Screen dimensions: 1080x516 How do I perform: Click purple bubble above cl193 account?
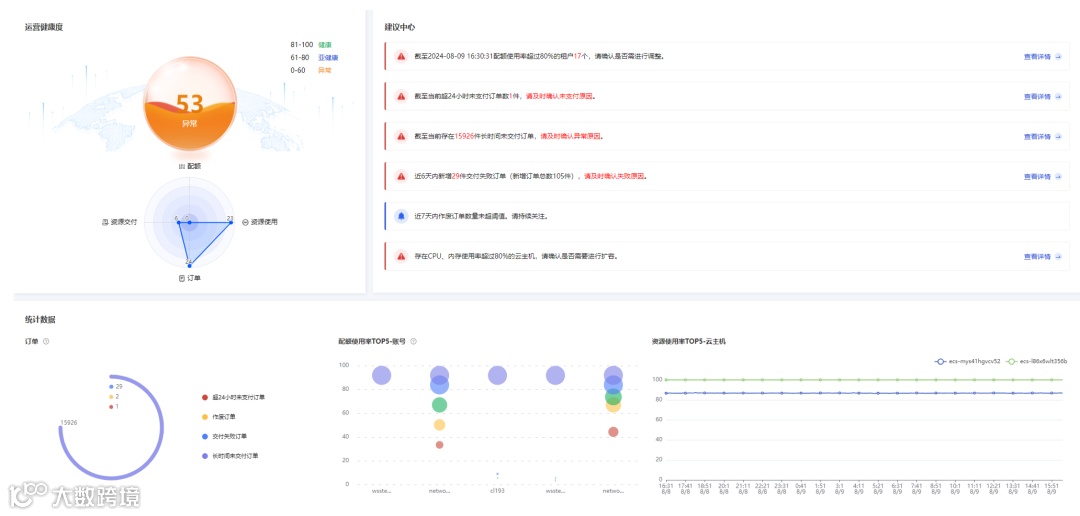tap(497, 375)
